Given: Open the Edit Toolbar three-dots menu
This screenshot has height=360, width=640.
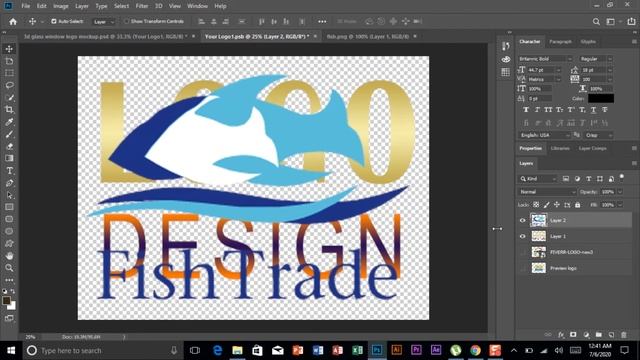Looking at the screenshot, I should tap(9, 280).
